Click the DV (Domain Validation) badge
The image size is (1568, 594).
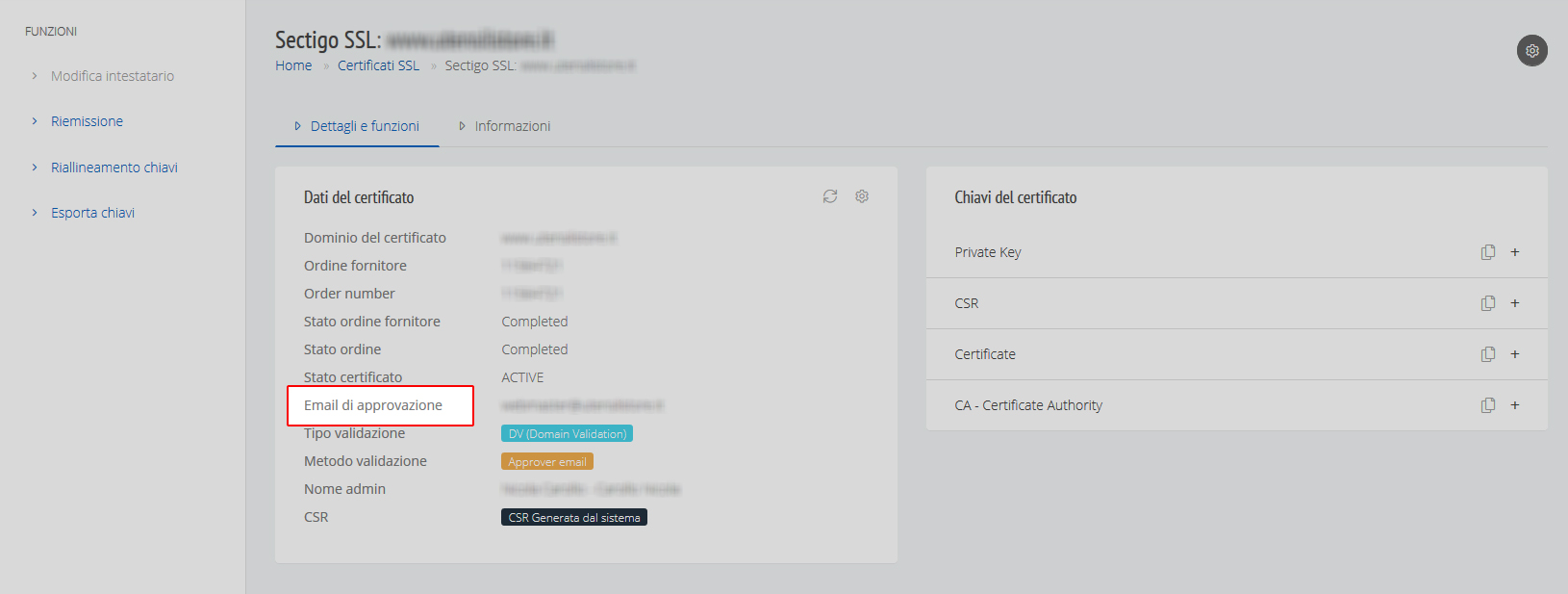(567, 434)
